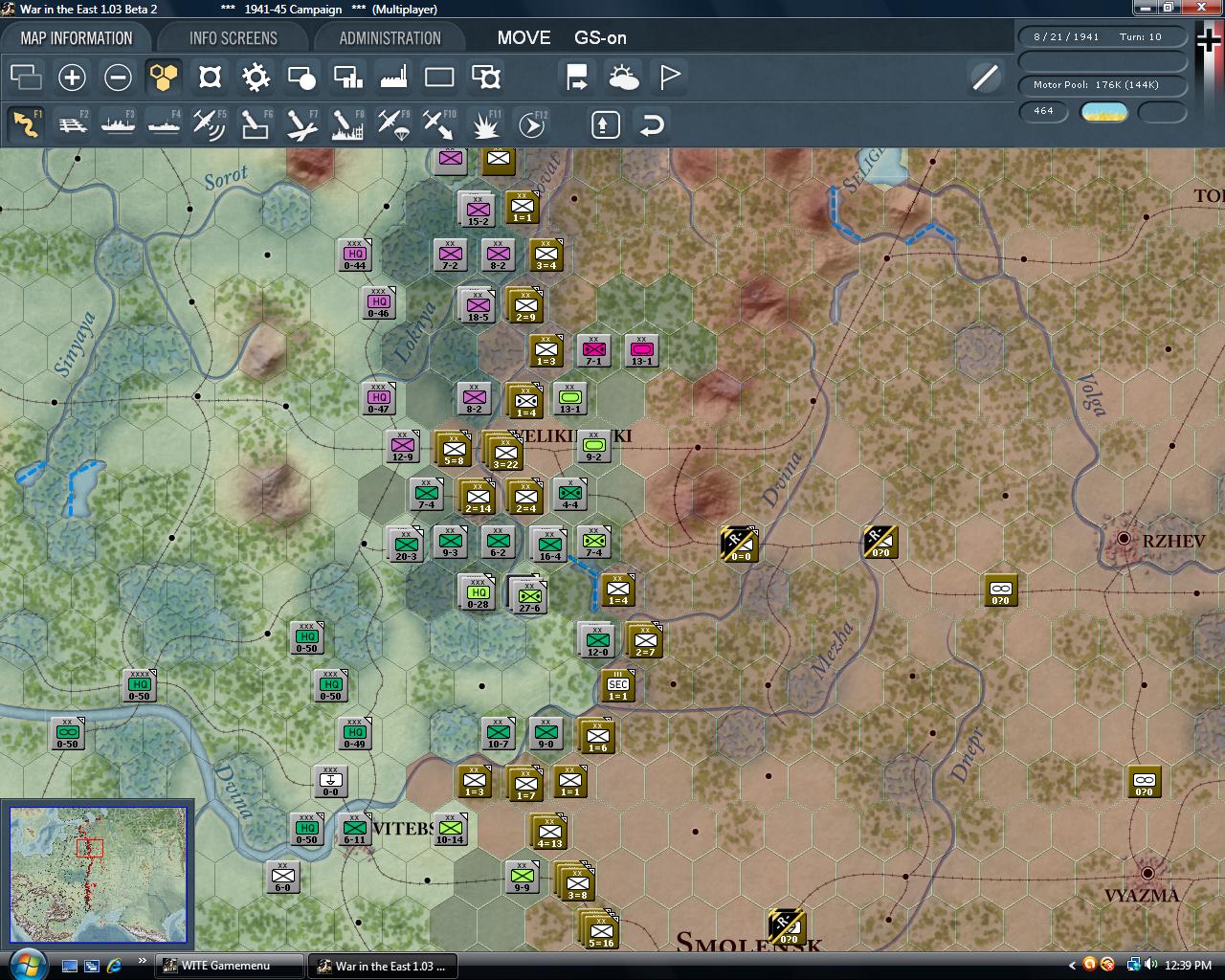Click the Windows Start button

[x=26, y=964]
